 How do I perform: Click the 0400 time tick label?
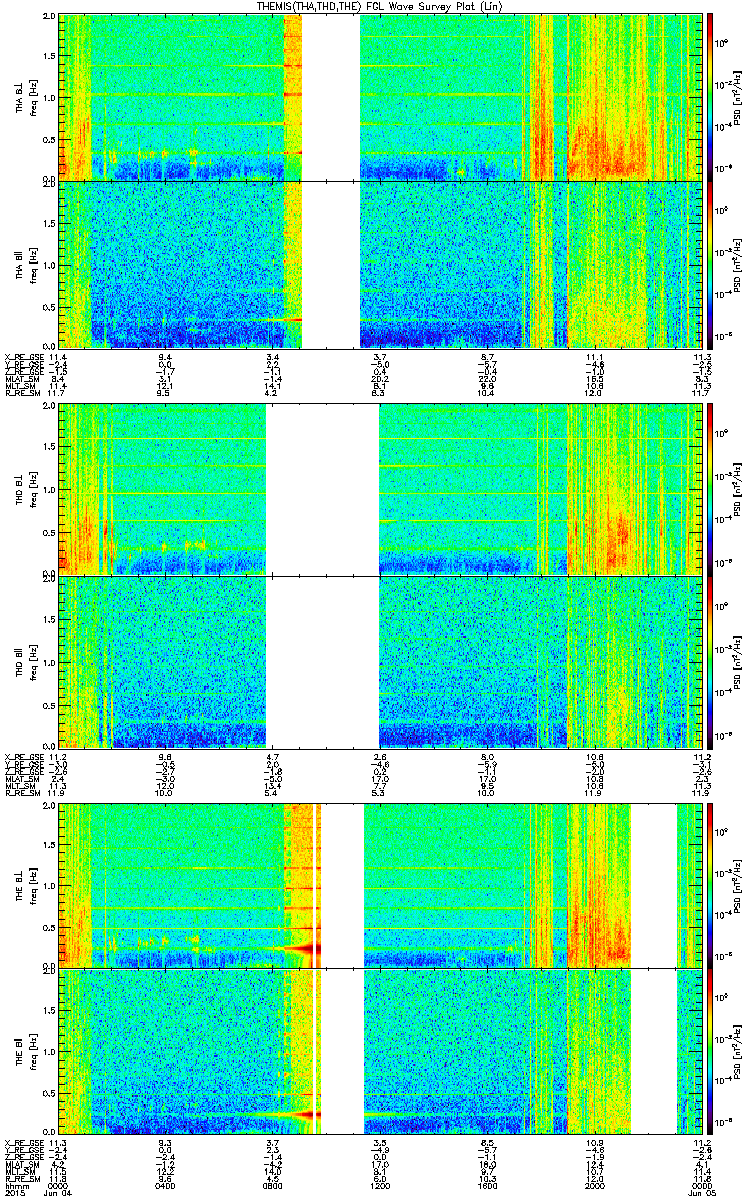click(x=164, y=1185)
